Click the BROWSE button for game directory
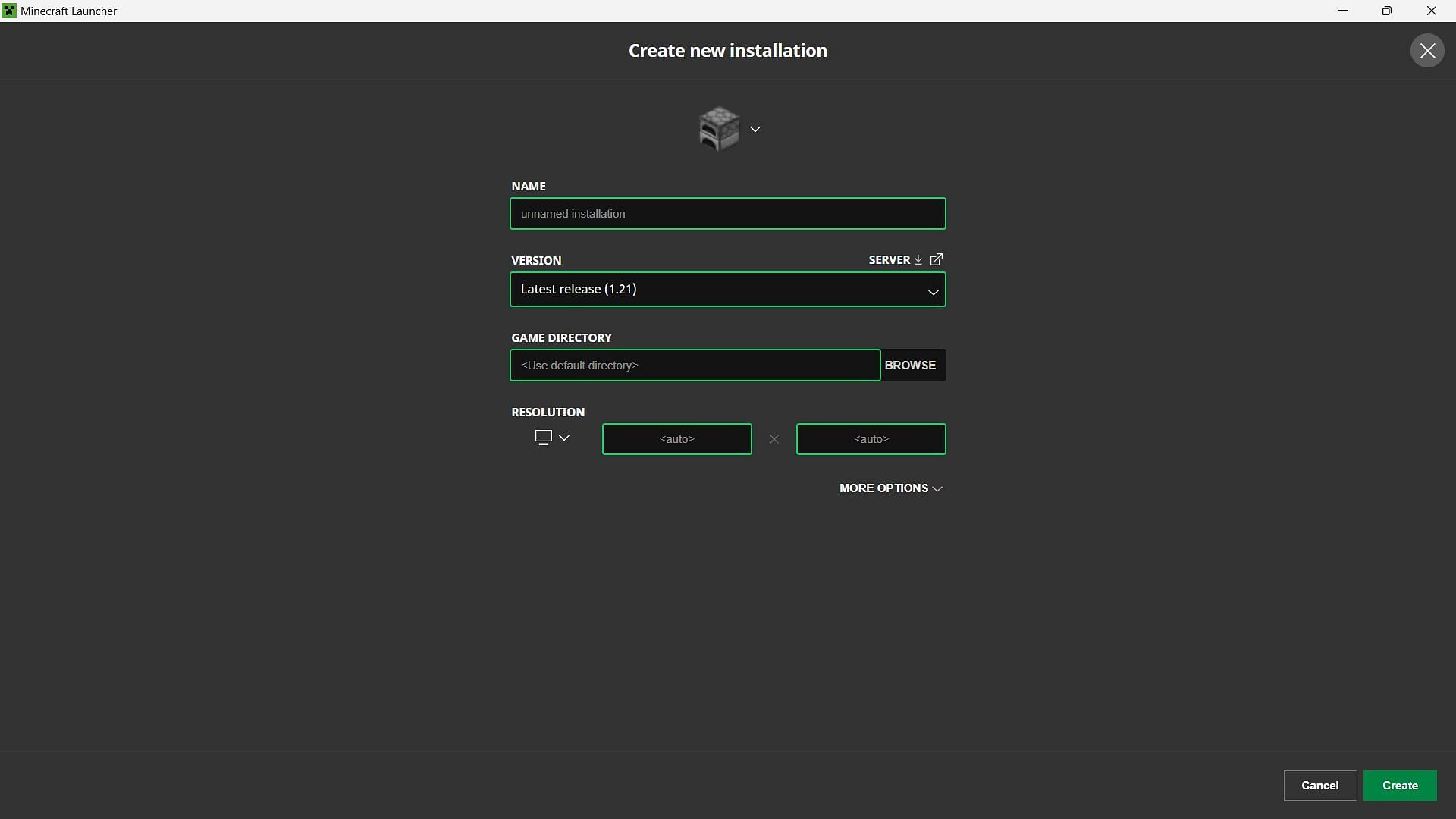 [910, 366]
